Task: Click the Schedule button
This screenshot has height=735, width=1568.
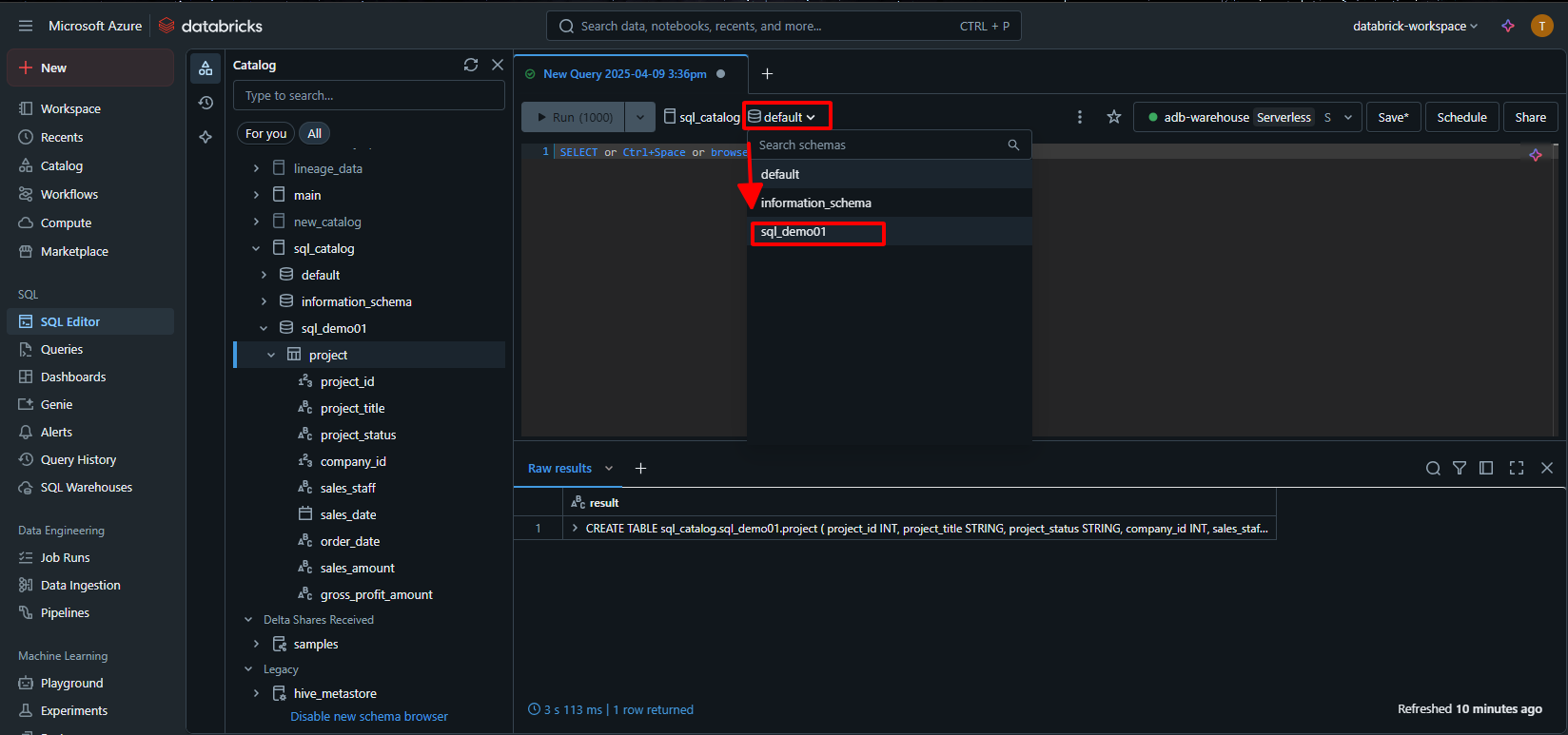Action: 1461,117
